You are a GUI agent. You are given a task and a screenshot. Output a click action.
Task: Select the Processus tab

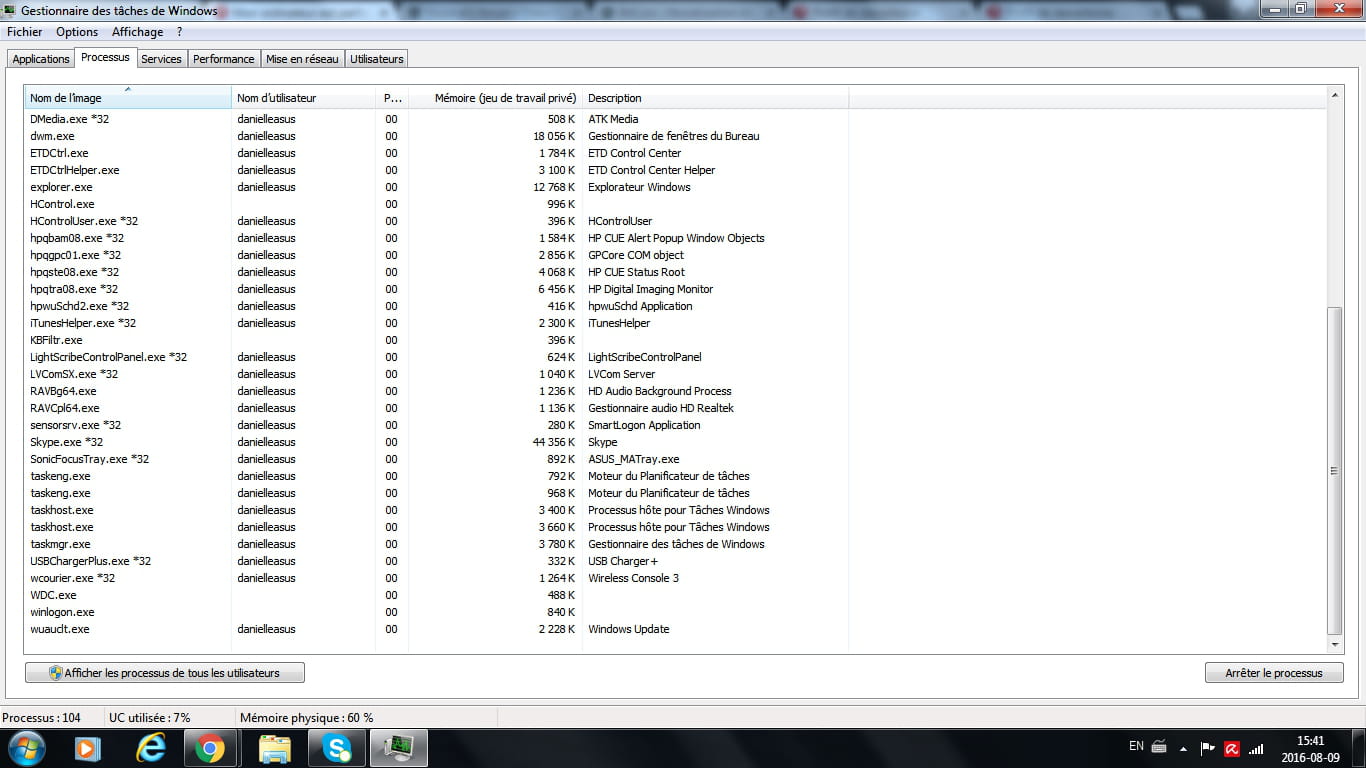tap(105, 57)
